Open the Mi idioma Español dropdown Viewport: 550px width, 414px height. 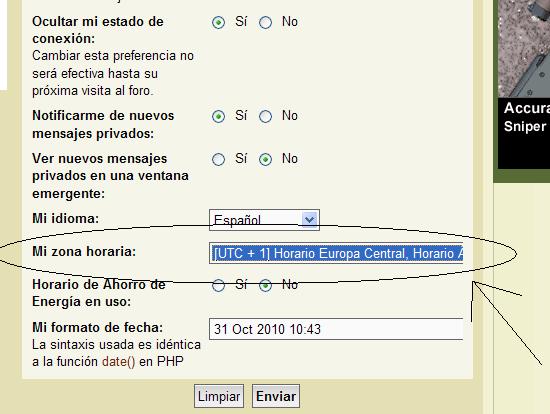(x=264, y=220)
